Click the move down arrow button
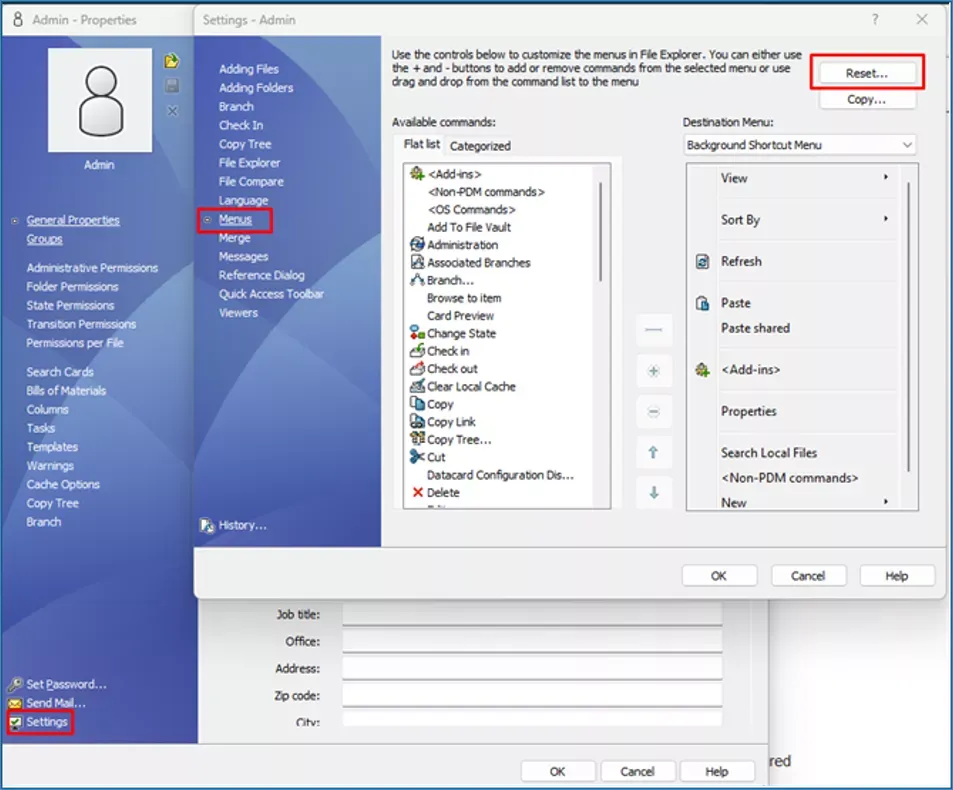The image size is (953, 790). click(x=654, y=492)
